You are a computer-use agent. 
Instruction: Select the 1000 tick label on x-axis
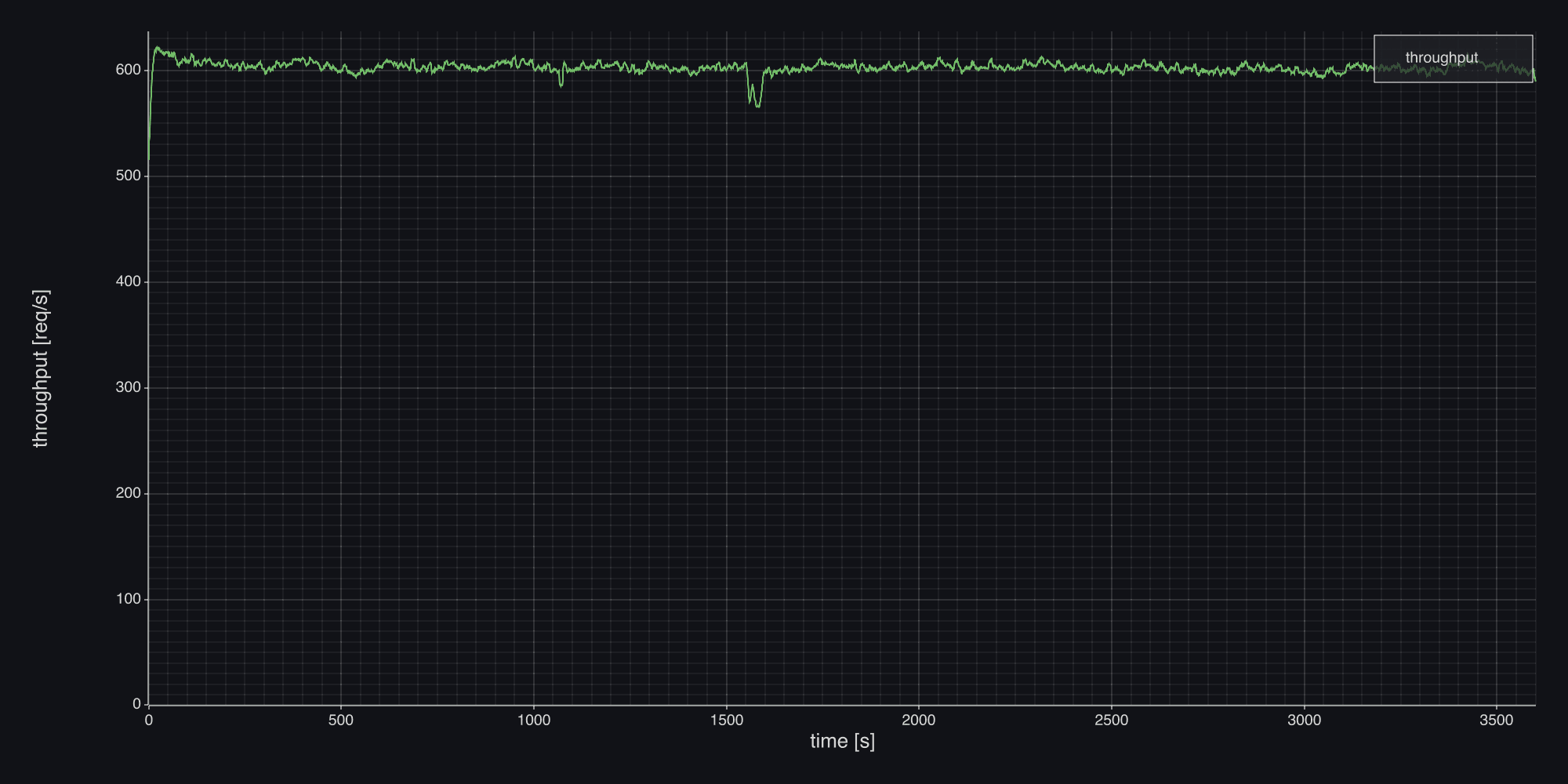534,720
